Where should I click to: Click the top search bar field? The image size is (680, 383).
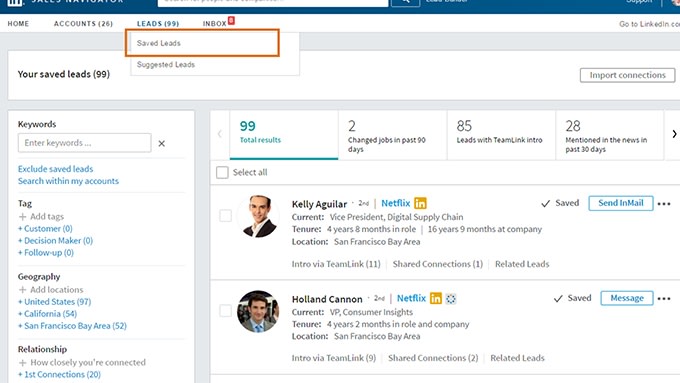pos(273,3)
